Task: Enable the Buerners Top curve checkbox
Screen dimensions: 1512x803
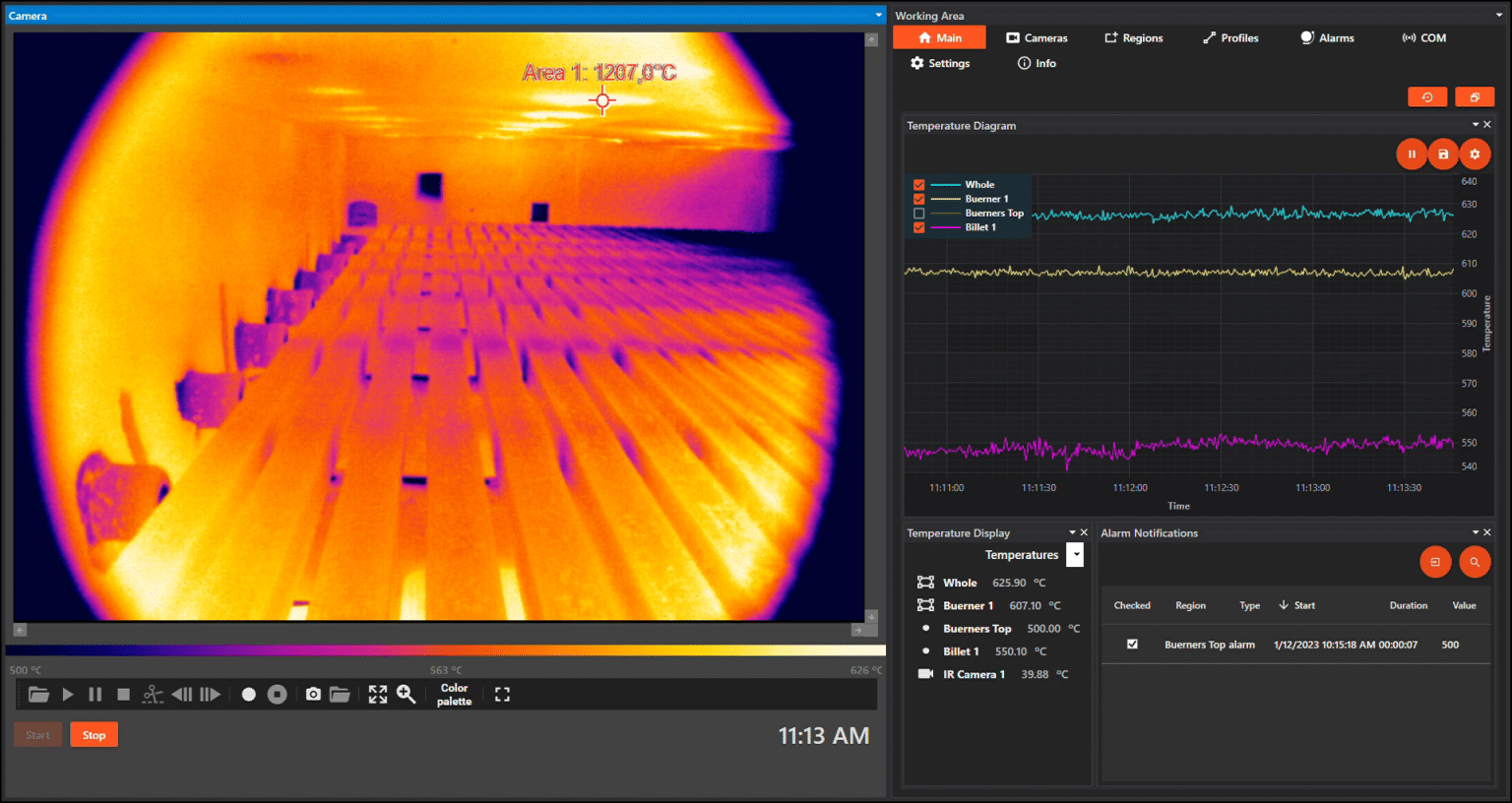Action: 918,213
